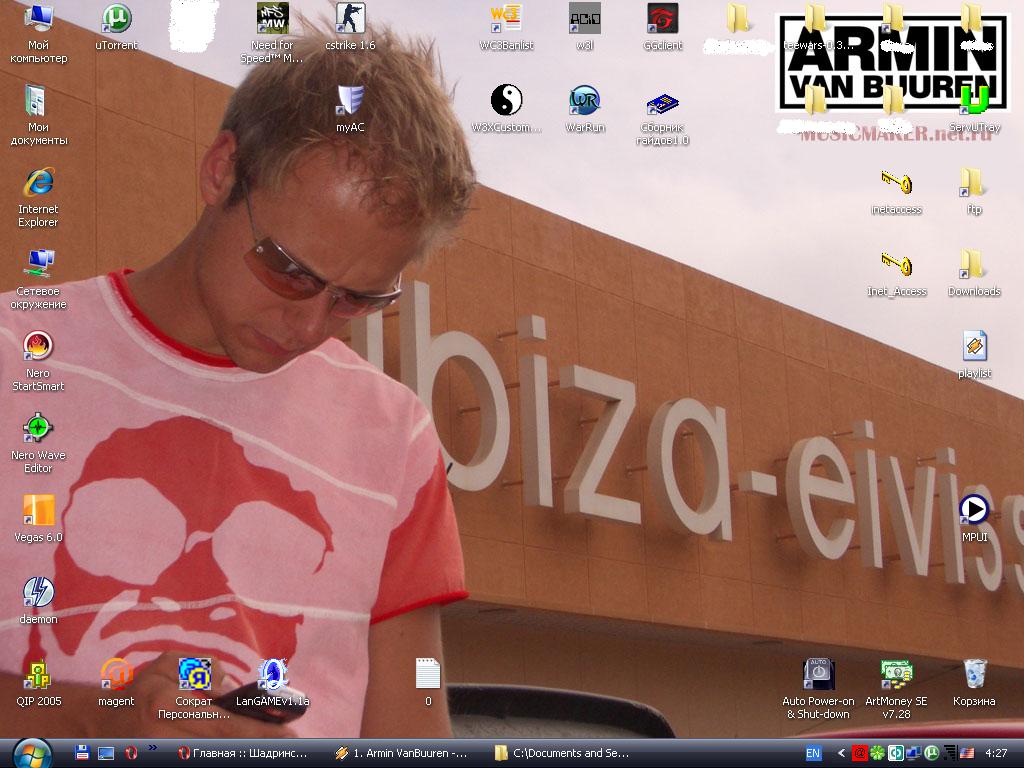
Task: Switch to Armin VanBuuren taskbar button
Action: (402, 753)
